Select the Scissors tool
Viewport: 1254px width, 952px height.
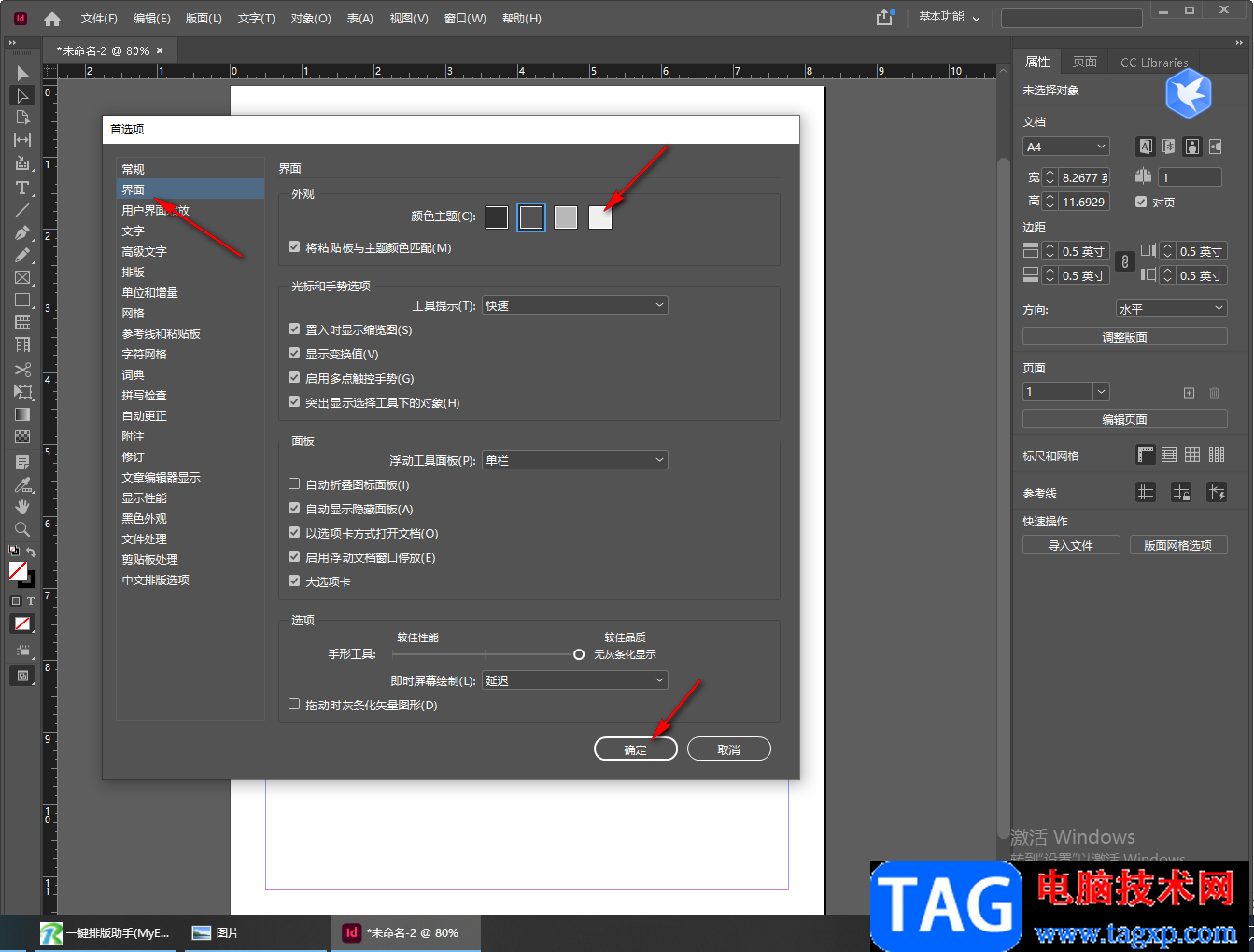[x=22, y=370]
